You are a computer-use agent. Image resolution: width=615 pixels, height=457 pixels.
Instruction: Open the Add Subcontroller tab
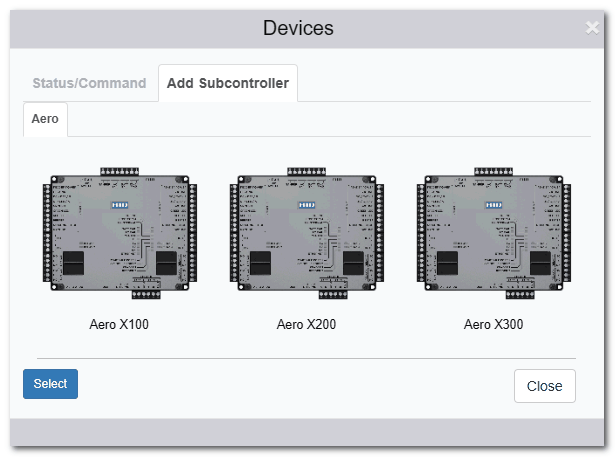coord(228,83)
